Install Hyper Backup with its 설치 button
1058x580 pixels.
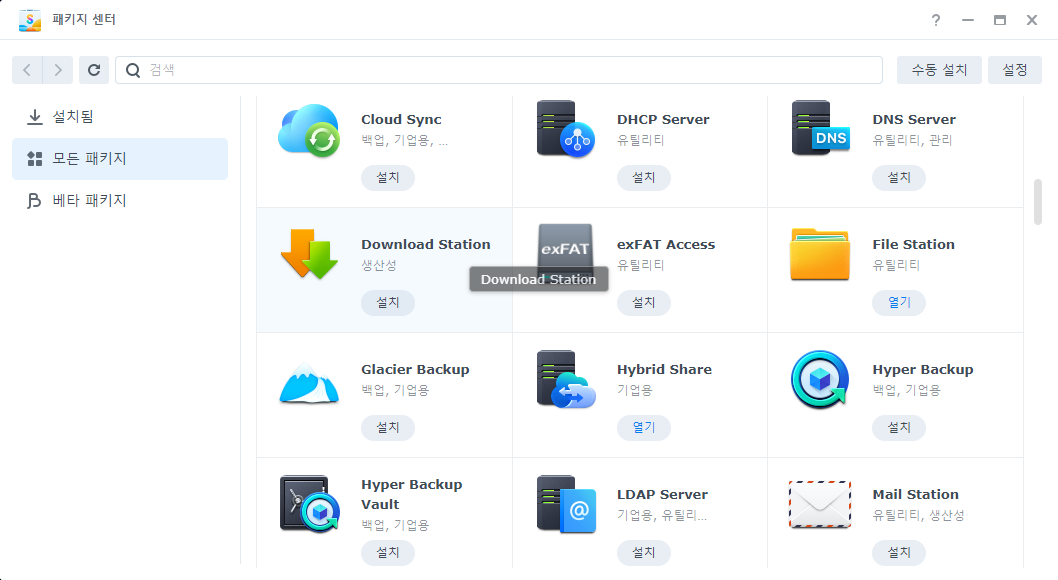click(x=899, y=427)
